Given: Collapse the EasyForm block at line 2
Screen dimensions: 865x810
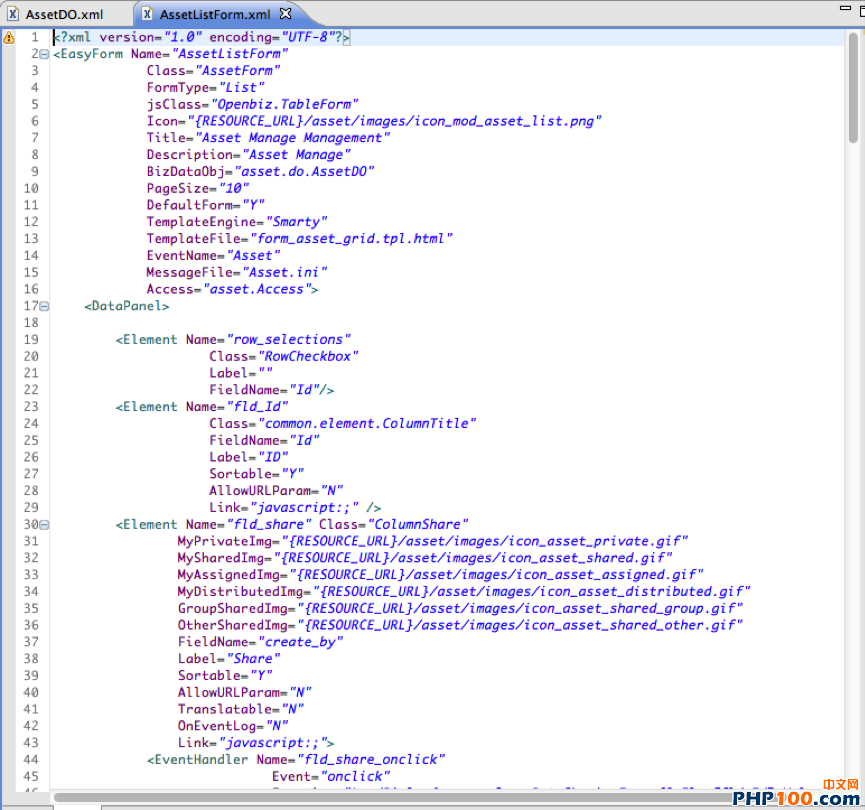Looking at the screenshot, I should click(44, 54).
